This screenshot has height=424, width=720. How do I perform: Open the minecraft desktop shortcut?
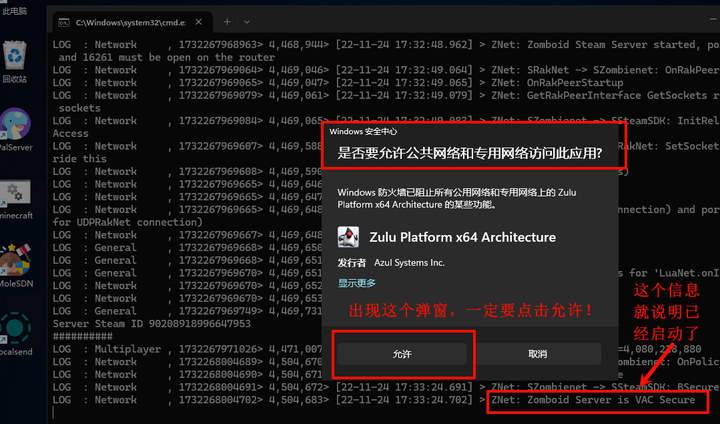(16, 199)
